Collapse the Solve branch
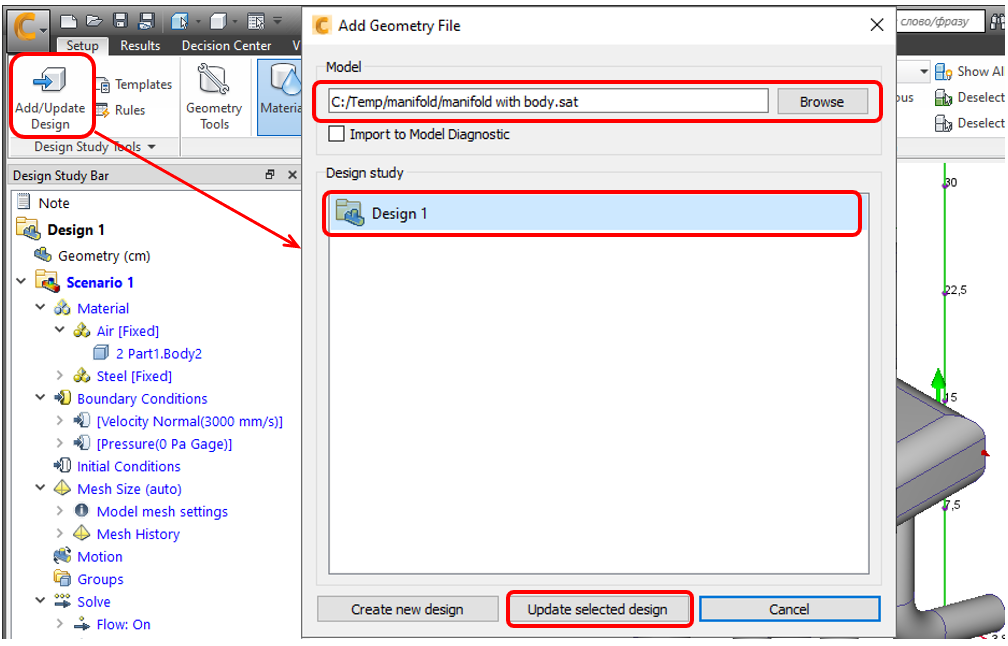The height and width of the screenshot is (646, 1008). click(40, 600)
